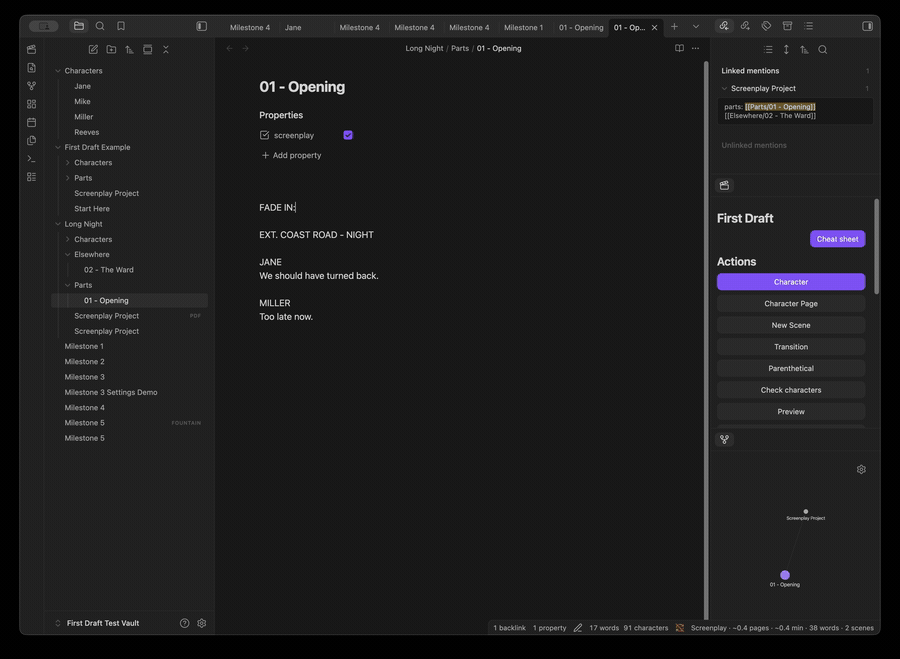The height and width of the screenshot is (659, 900).
Task: Click the editor vertical scrollbar
Action: click(706, 340)
